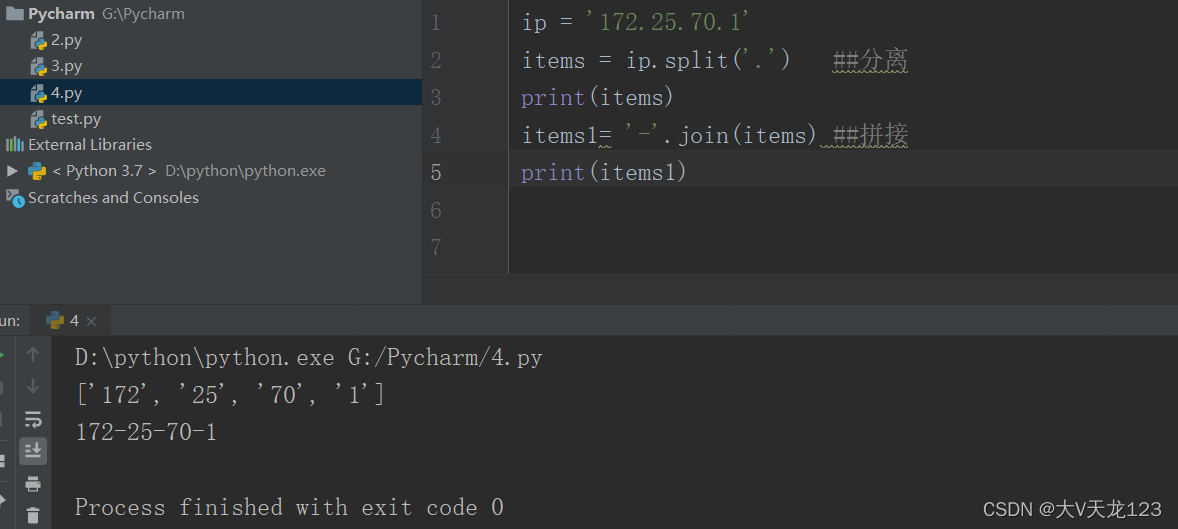Image resolution: width=1178 pixels, height=529 pixels.
Task: Toggle soft-wrap in Run console
Action: pos(32,419)
